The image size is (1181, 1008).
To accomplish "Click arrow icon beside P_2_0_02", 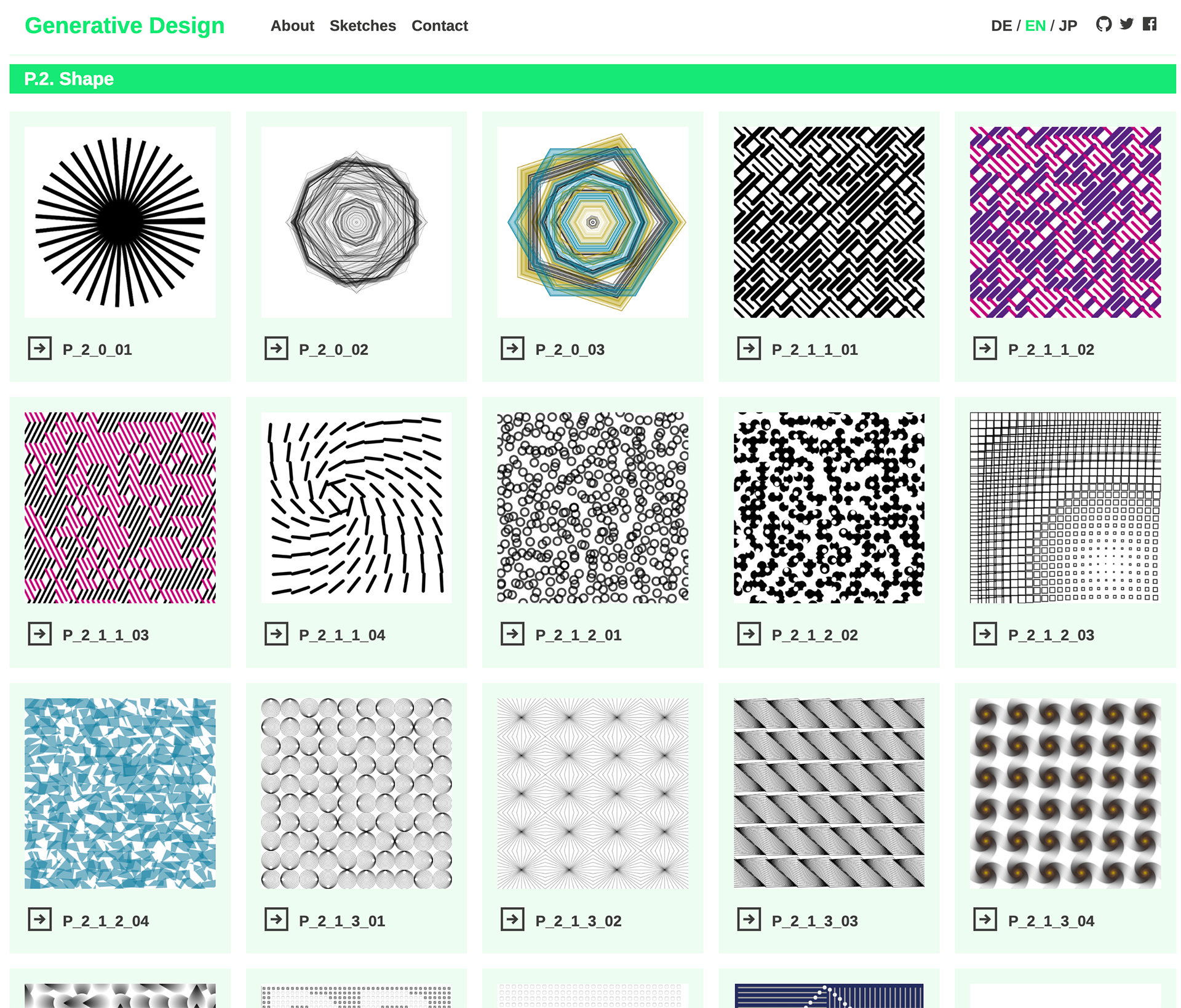I will tap(276, 348).
